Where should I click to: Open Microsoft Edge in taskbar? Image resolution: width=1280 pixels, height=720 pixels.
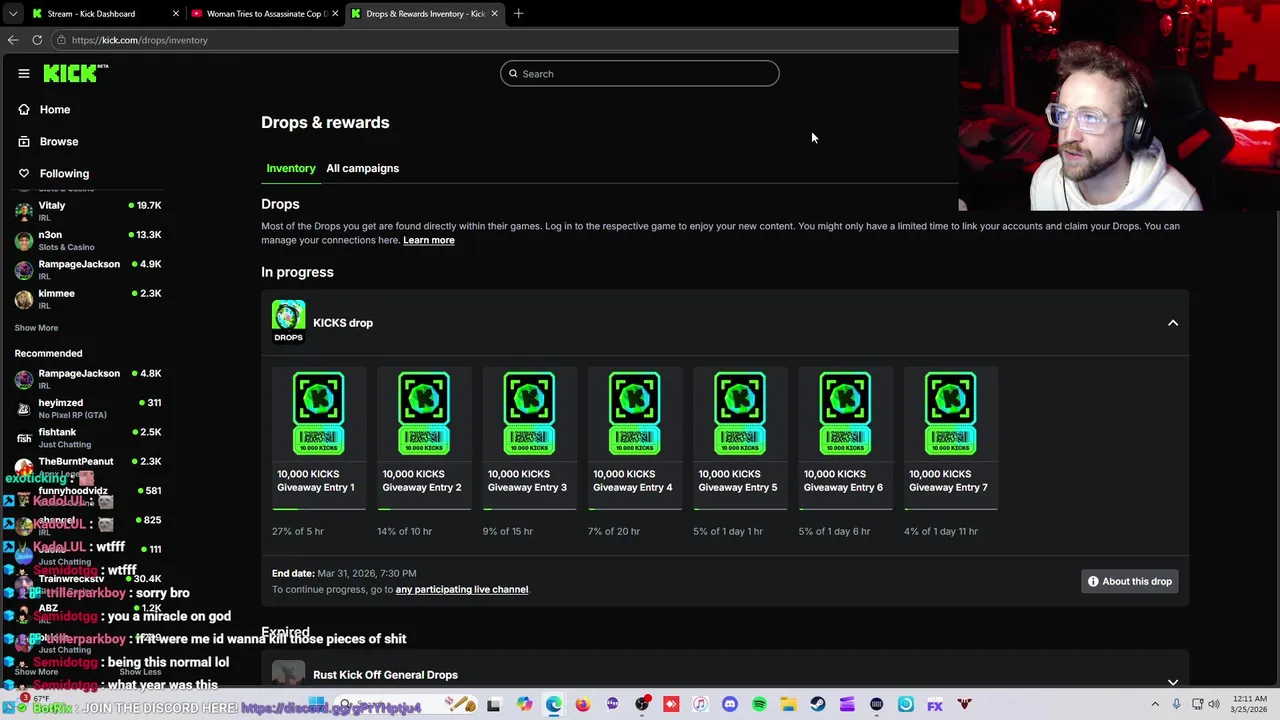(553, 705)
